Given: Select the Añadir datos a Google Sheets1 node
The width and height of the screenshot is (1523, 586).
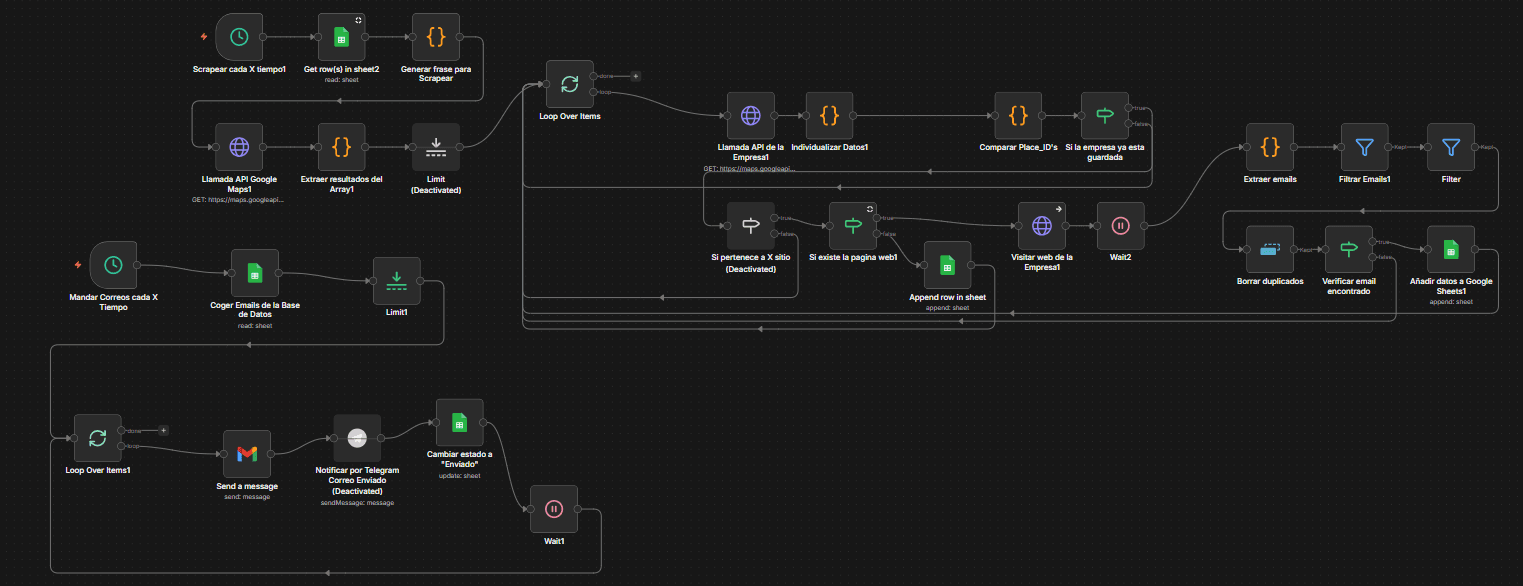Looking at the screenshot, I should [1450, 250].
